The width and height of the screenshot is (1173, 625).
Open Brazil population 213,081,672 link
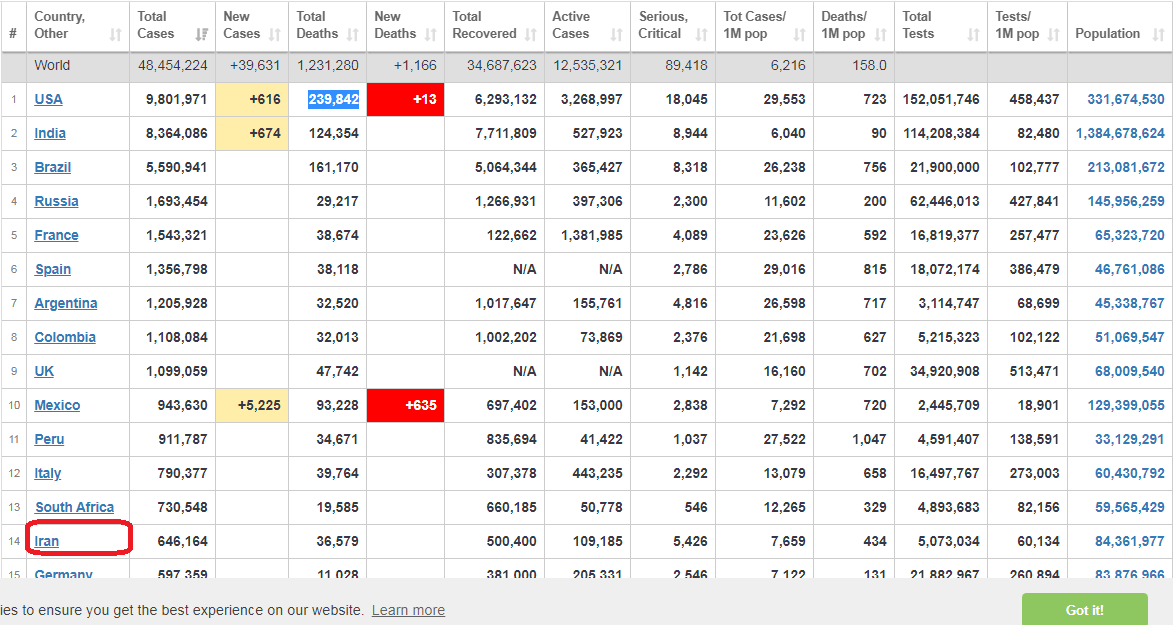[1126, 167]
